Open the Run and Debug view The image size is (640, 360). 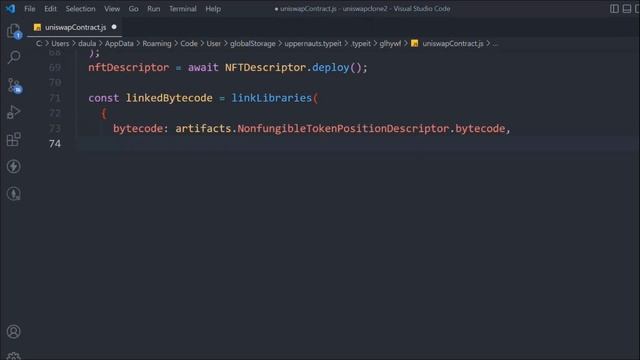click(13, 112)
